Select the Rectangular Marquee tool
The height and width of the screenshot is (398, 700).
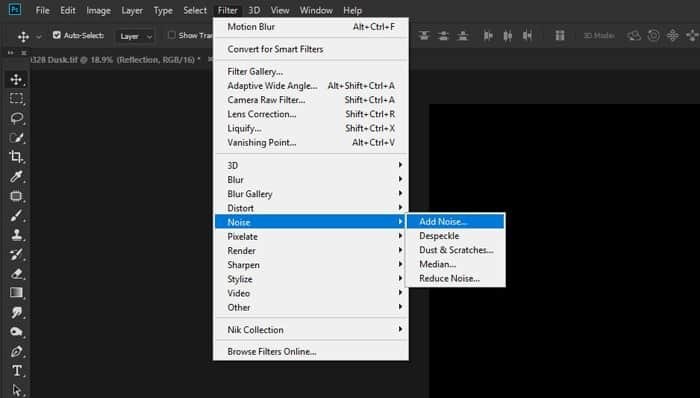(x=16, y=99)
